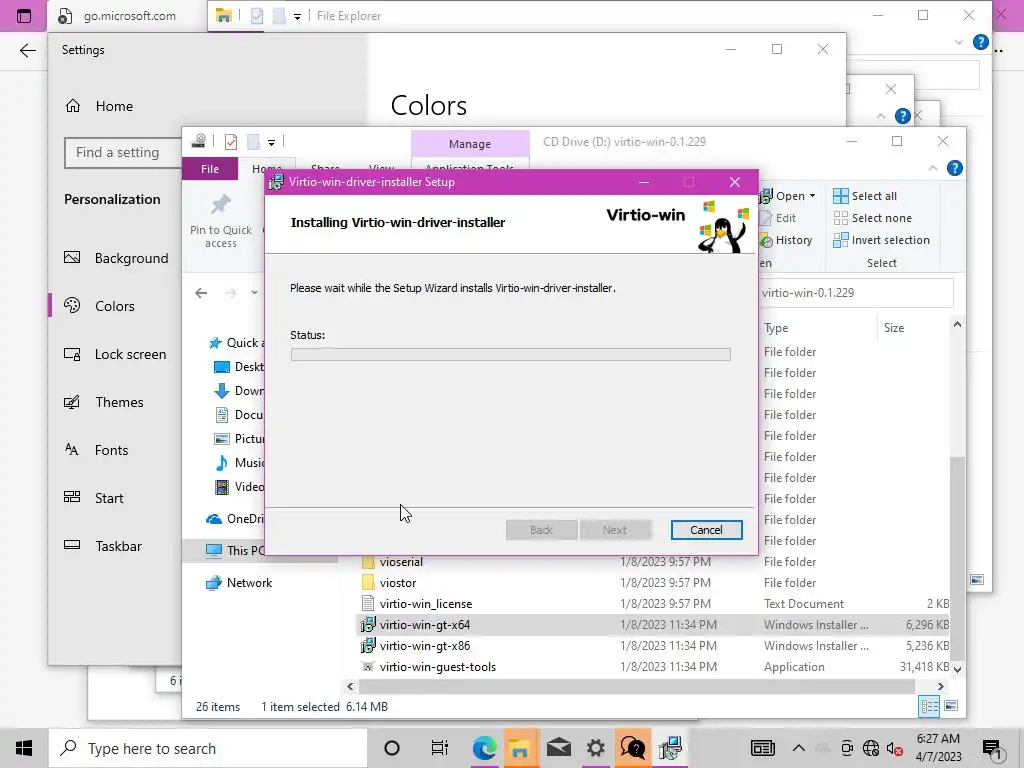Select This PC in navigation pane
Screen dimensions: 1024x768
tap(235, 551)
